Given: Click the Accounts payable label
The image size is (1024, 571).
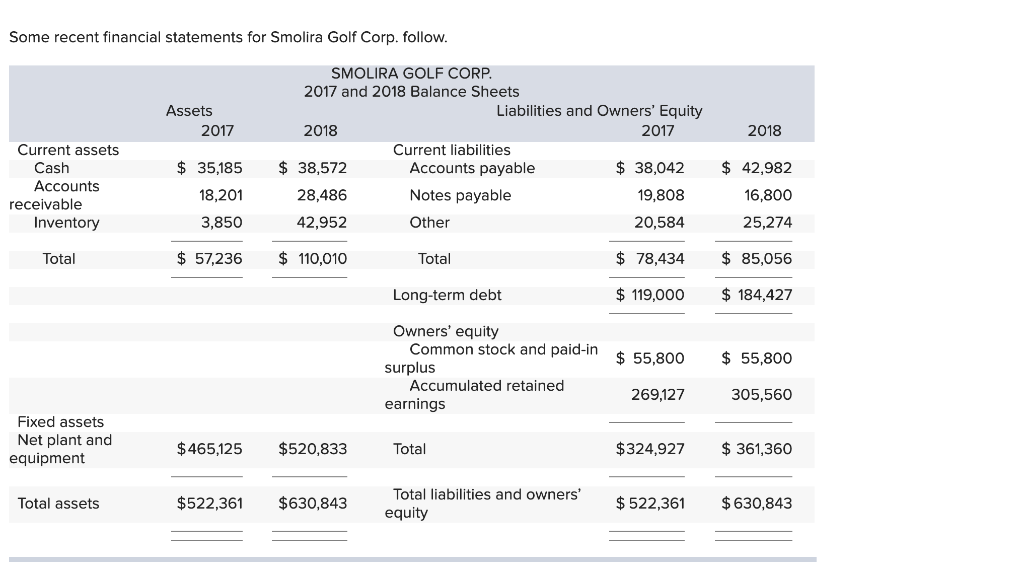Looking at the screenshot, I should 472,168.
